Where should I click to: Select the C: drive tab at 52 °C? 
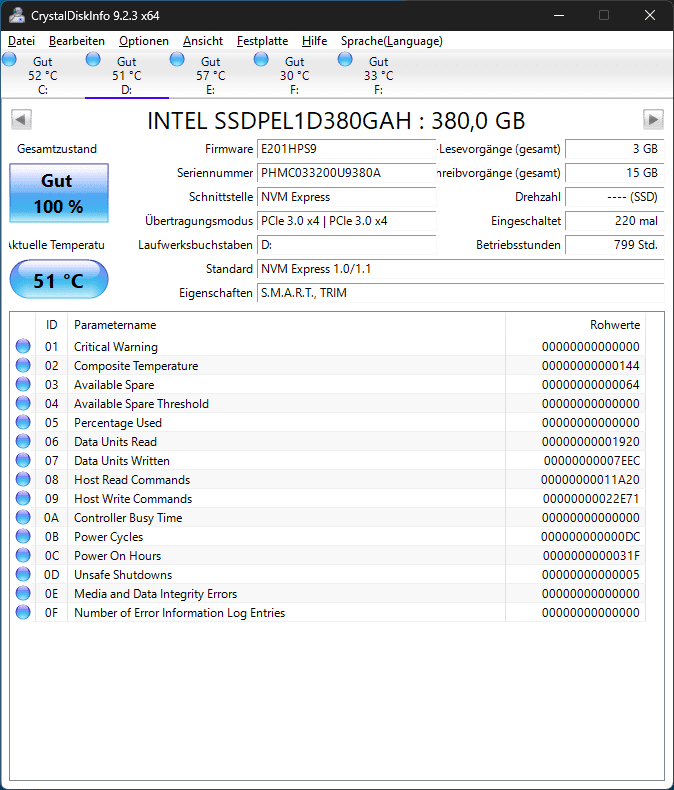point(43,75)
